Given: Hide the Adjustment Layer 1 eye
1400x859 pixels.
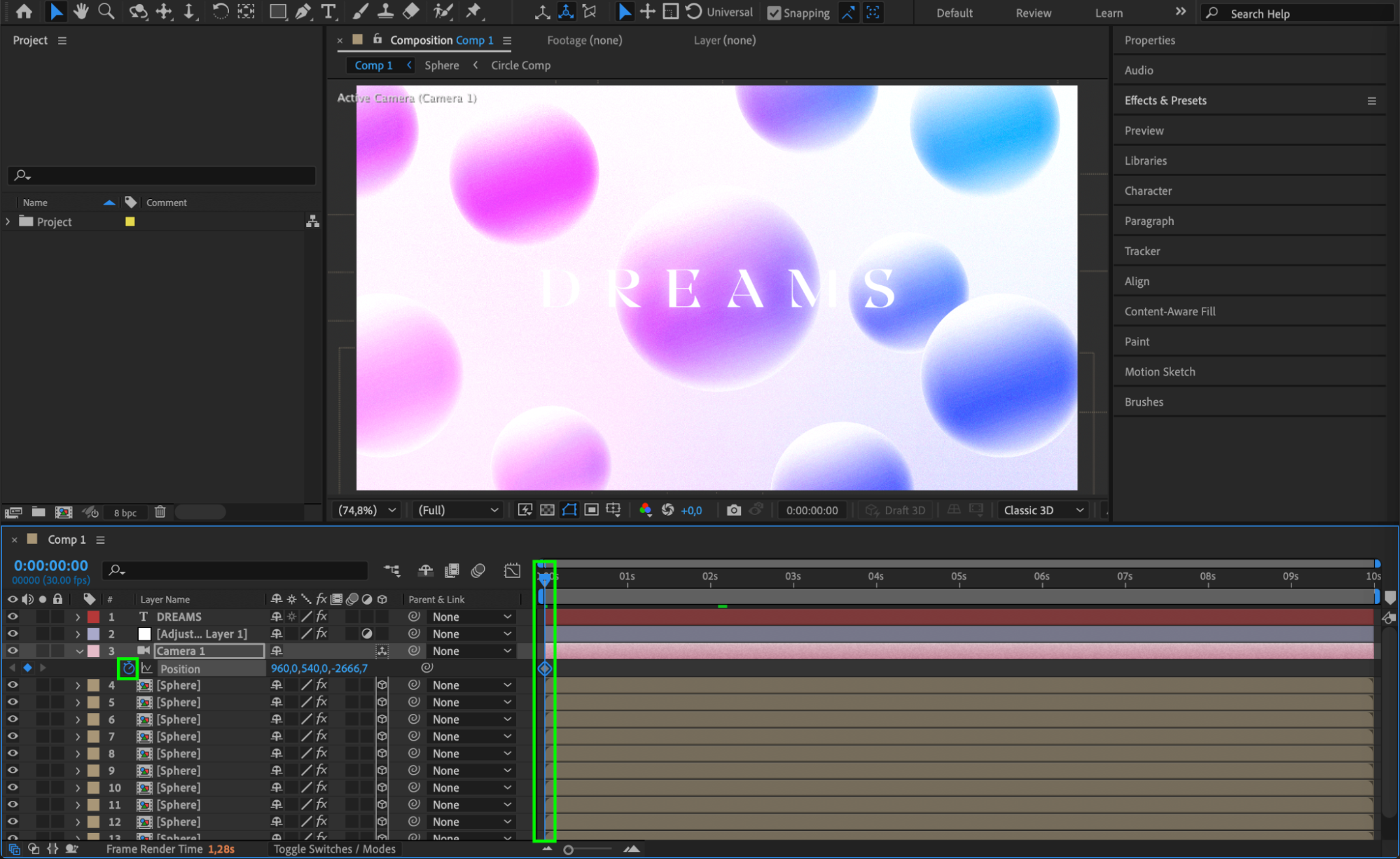Looking at the screenshot, I should 13,634.
